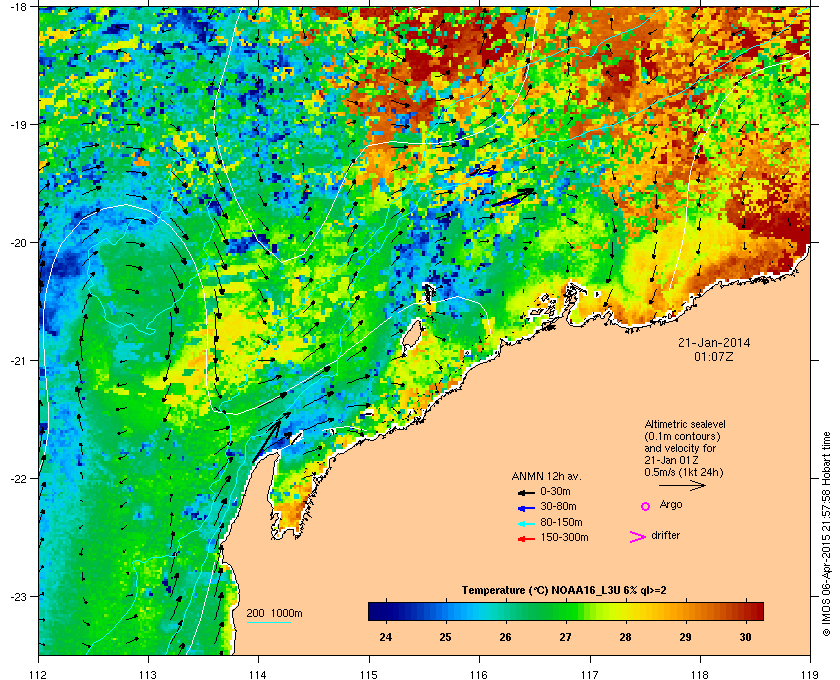This screenshot has height=680, width=840.
Task: Click the latitude label -20
Action: [20, 243]
